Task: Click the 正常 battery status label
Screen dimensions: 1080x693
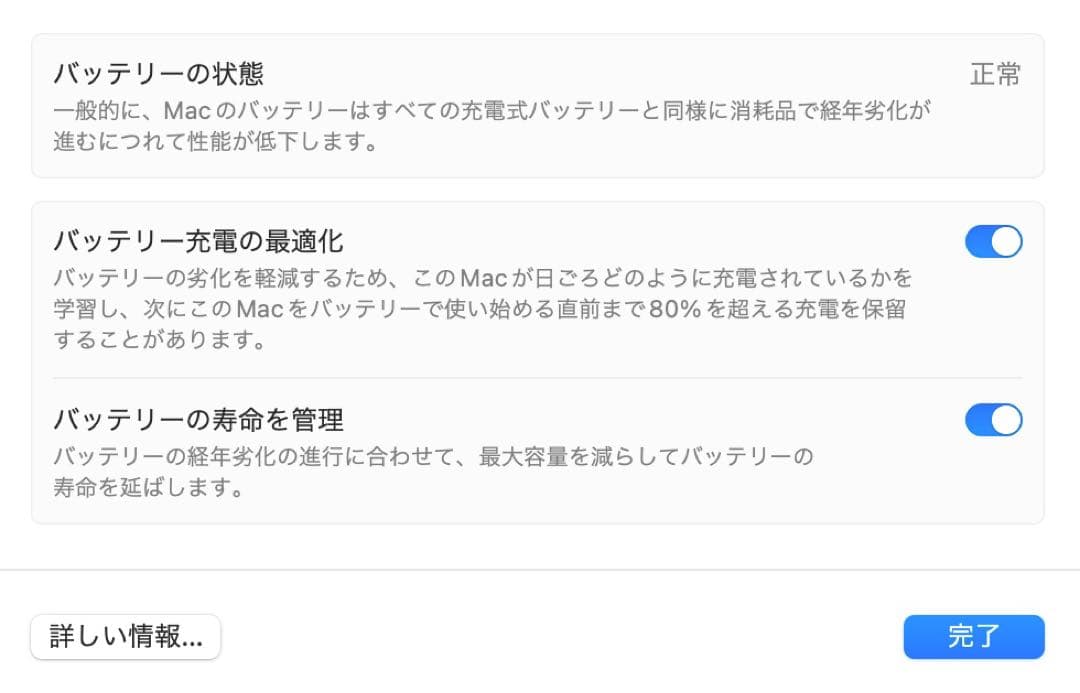Action: (995, 74)
